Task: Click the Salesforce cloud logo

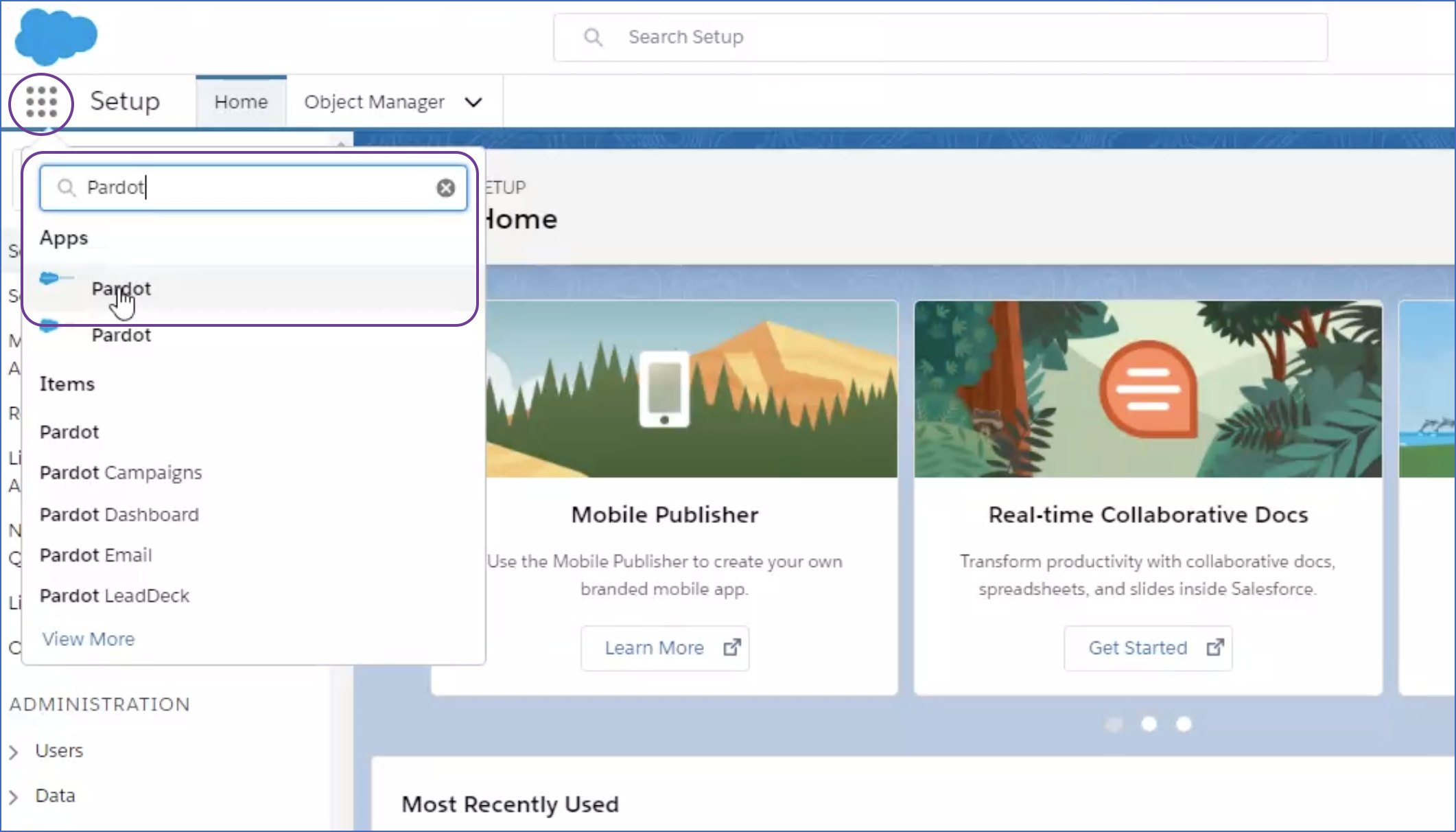Action: coord(56,36)
